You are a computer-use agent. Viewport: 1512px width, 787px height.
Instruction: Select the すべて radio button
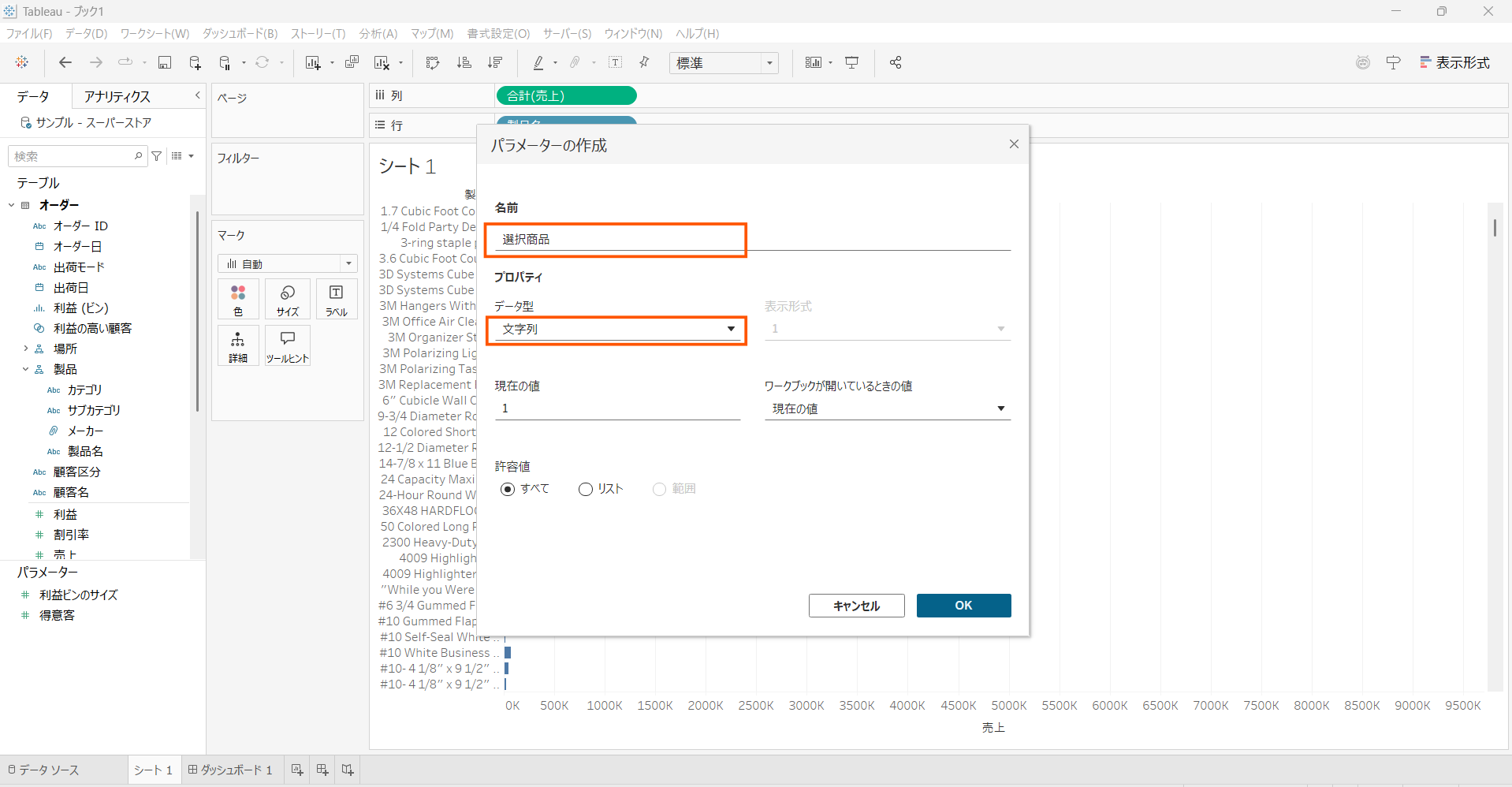click(508, 490)
